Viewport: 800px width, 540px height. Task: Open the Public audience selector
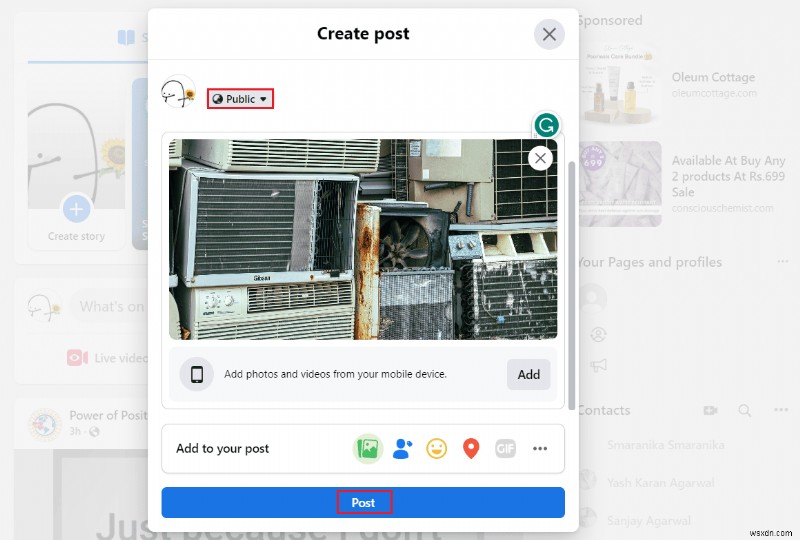tap(240, 99)
